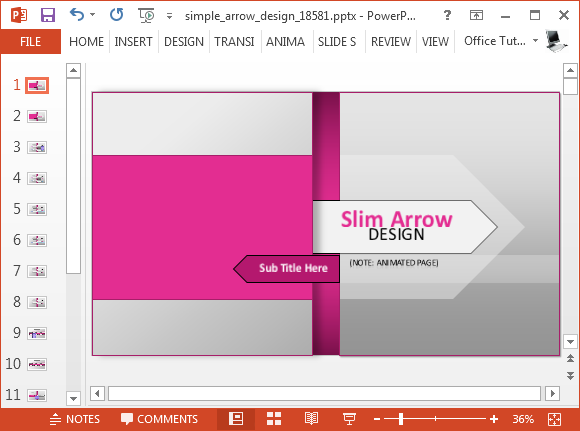The width and height of the screenshot is (580, 431).
Task: Toggle the NOTES pane
Action: (x=75, y=419)
